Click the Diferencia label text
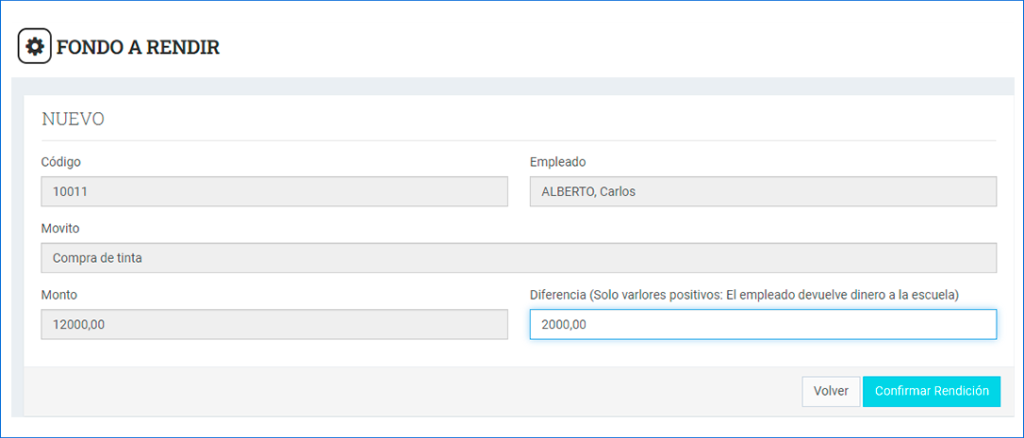 coord(744,295)
